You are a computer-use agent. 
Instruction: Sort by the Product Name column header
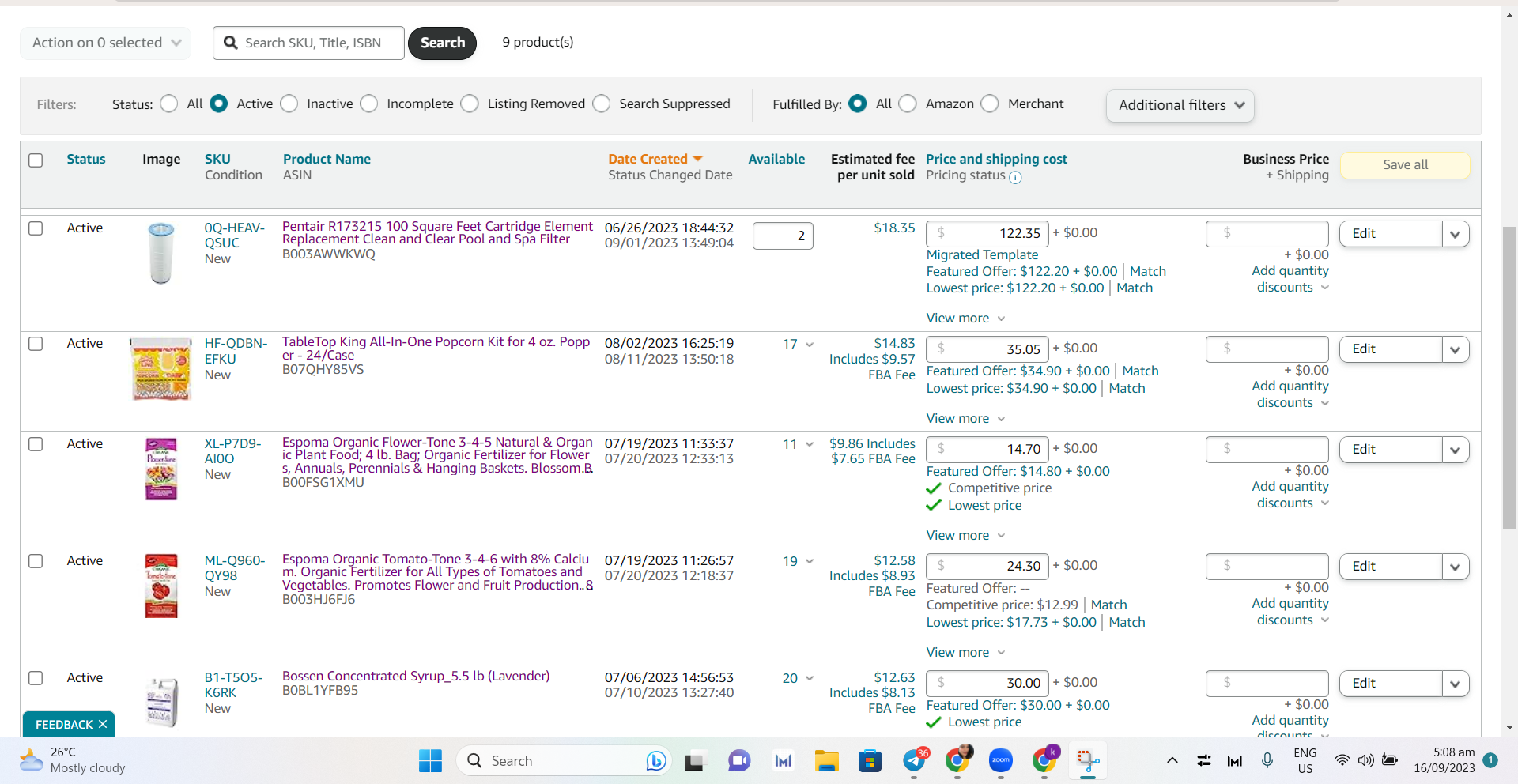[327, 159]
